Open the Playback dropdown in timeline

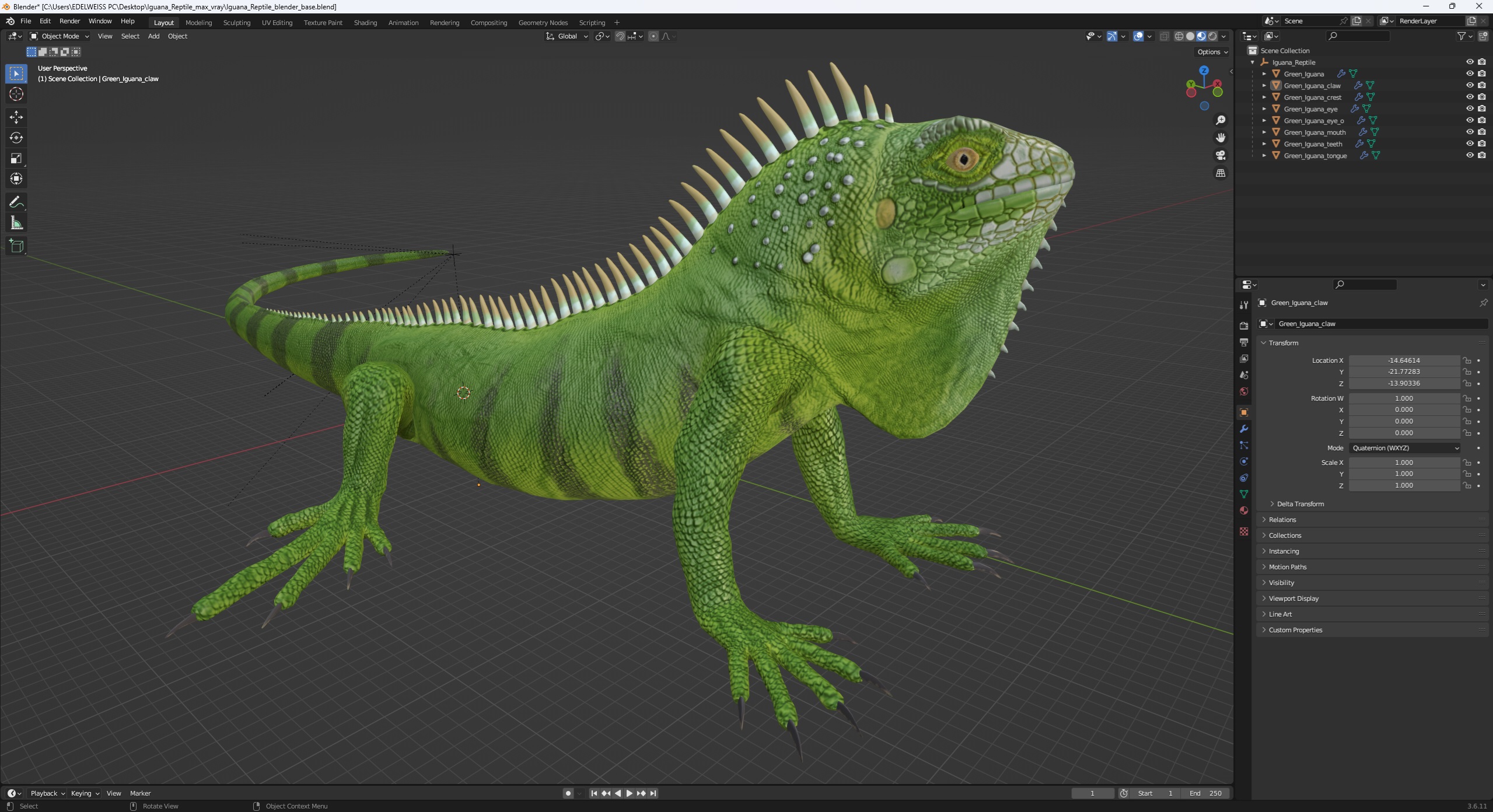pyautogui.click(x=47, y=793)
